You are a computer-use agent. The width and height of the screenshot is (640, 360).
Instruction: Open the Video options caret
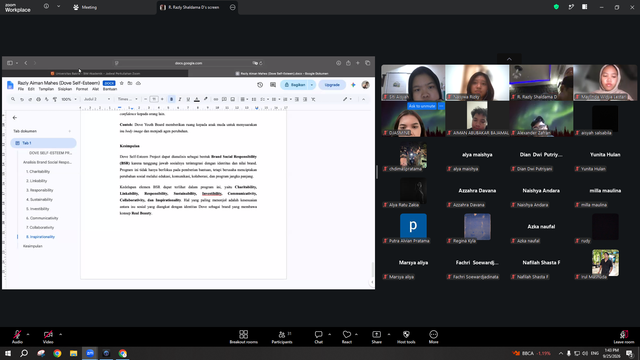(60, 334)
